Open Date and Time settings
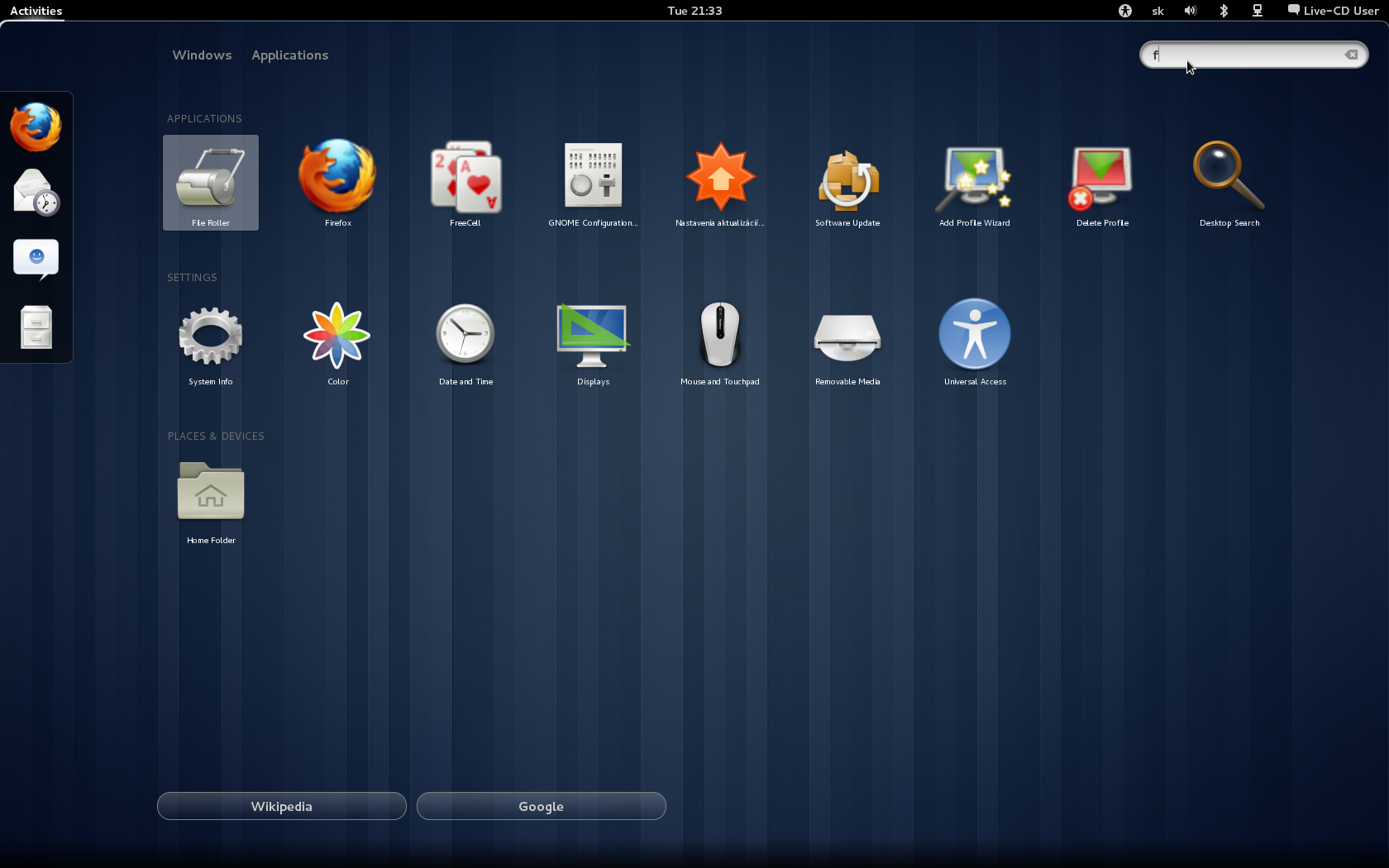 465,341
